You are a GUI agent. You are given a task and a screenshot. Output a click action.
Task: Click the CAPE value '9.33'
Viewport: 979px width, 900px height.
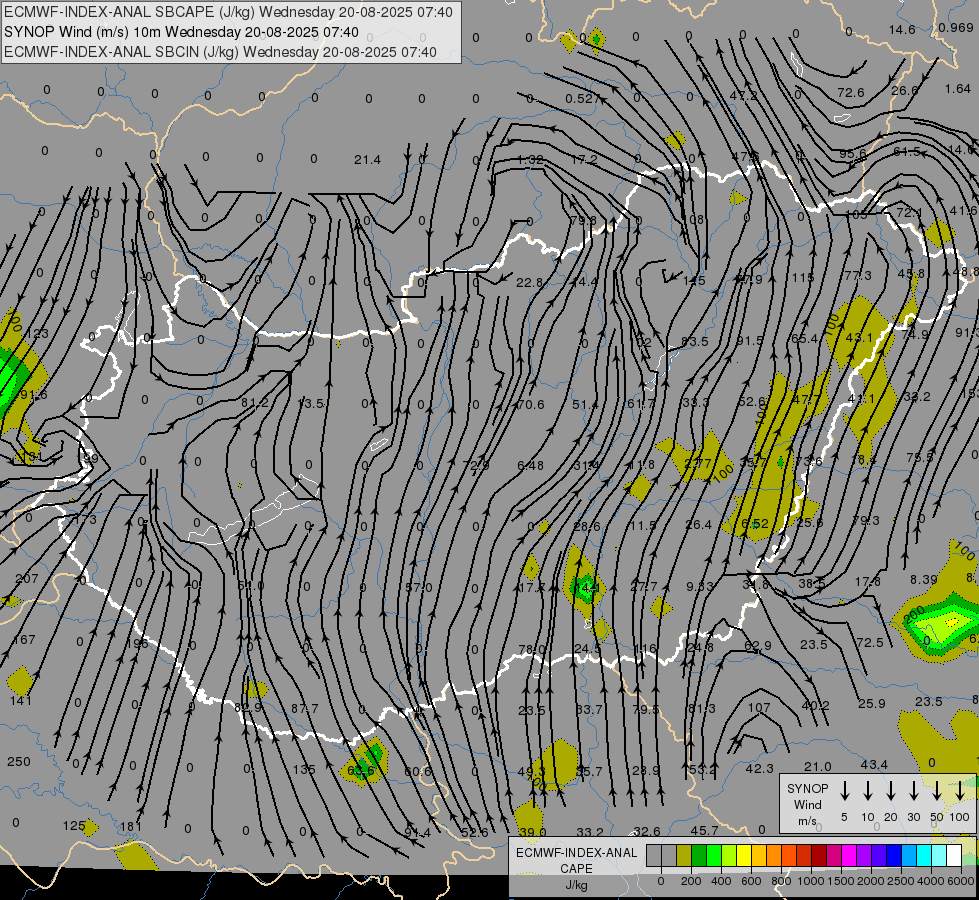(699, 586)
